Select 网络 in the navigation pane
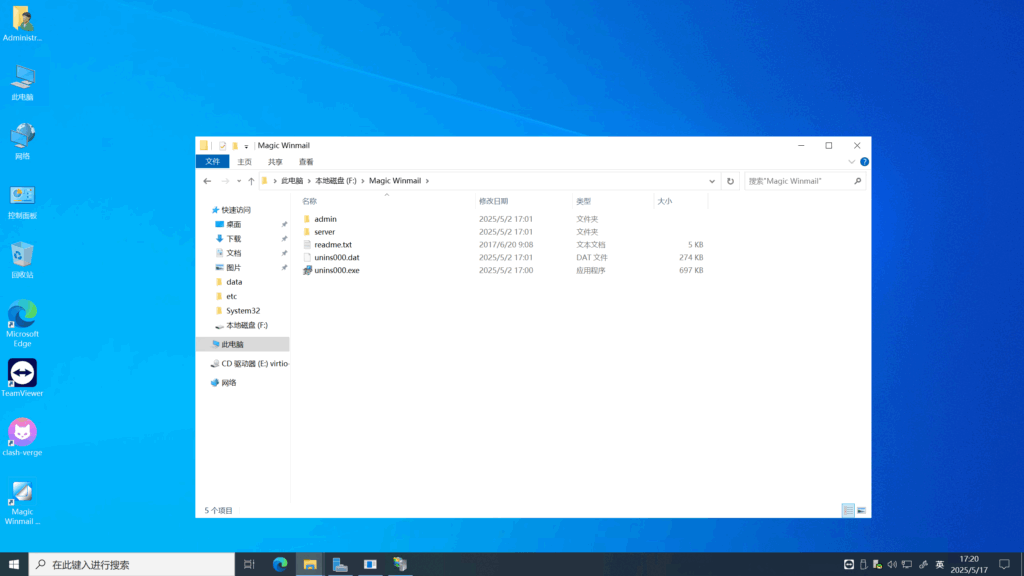 point(229,383)
